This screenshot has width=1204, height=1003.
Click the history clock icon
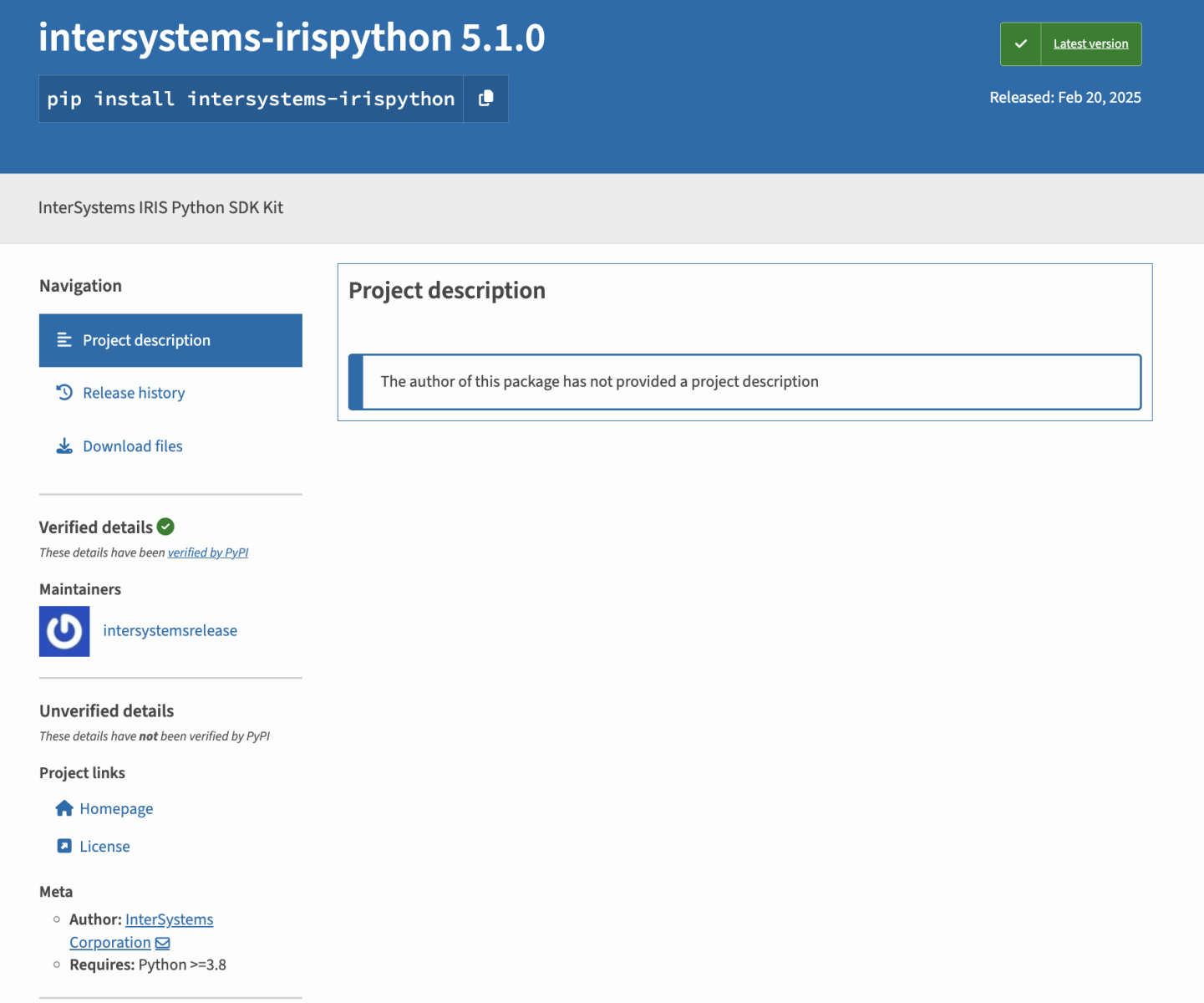tap(64, 392)
